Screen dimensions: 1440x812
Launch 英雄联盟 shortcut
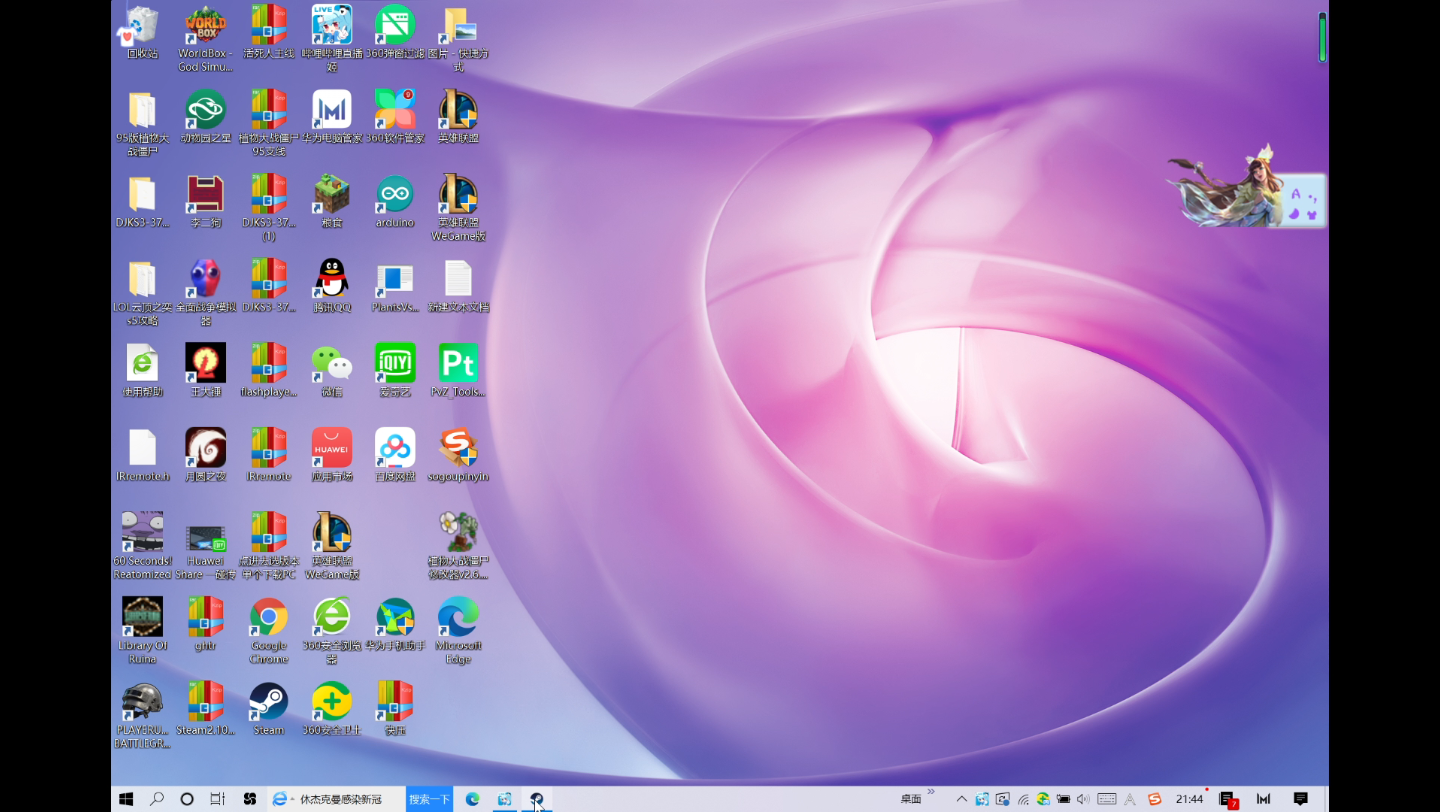pyautogui.click(x=458, y=117)
